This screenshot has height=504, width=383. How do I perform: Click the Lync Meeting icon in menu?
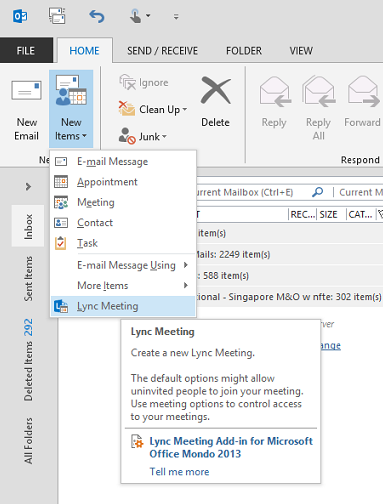(61, 306)
